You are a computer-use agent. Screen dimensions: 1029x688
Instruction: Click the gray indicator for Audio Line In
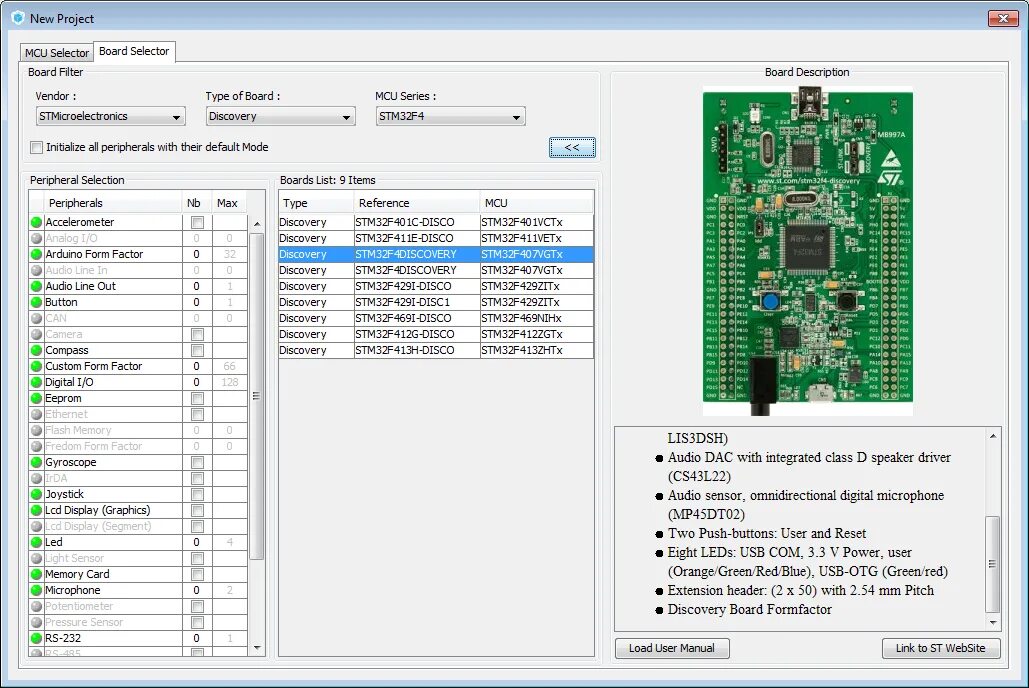tap(37, 270)
